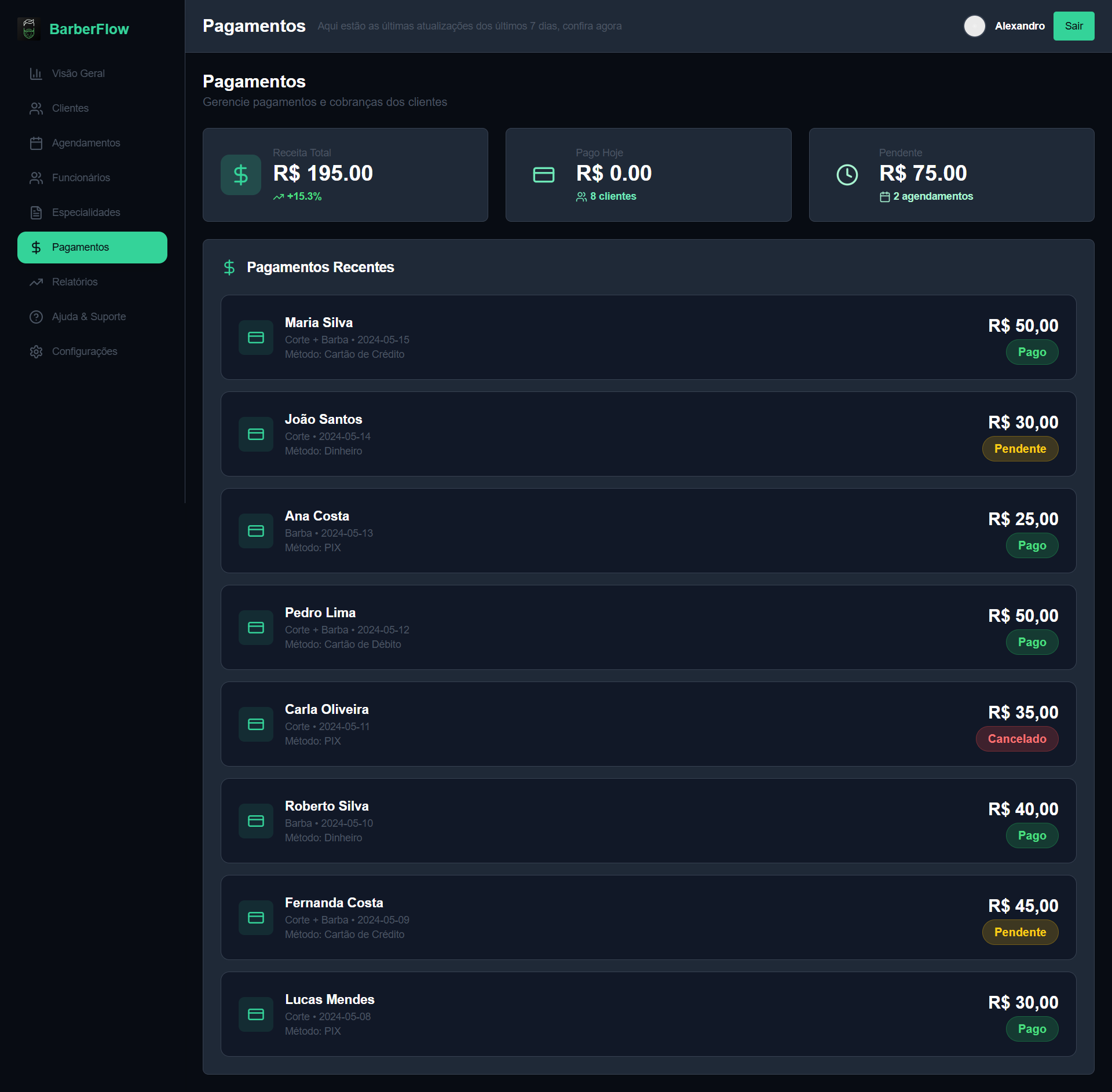Click the Agendamentos calendar icon in sidebar

(36, 143)
